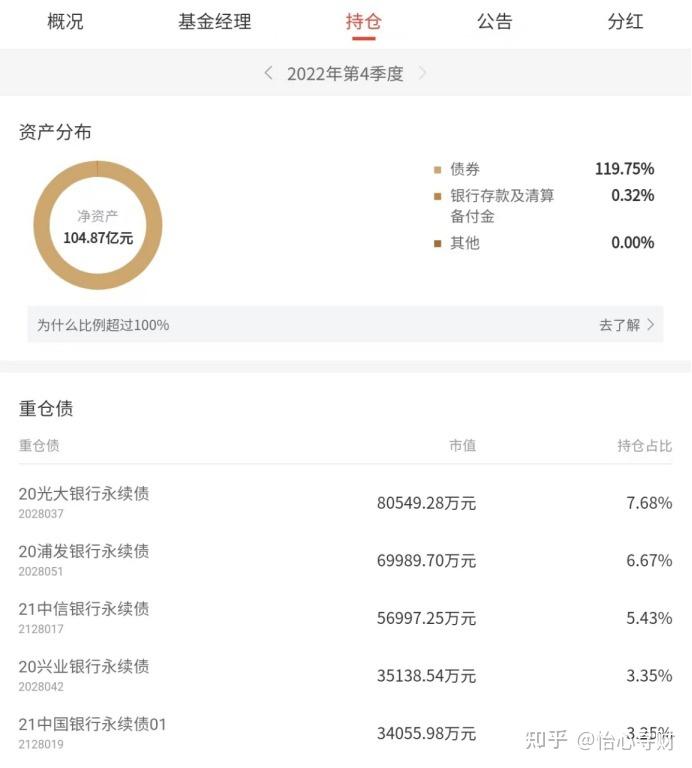The height and width of the screenshot is (768, 692).
Task: Open the 21中国银行永续债01 bond row
Action: pos(345,733)
